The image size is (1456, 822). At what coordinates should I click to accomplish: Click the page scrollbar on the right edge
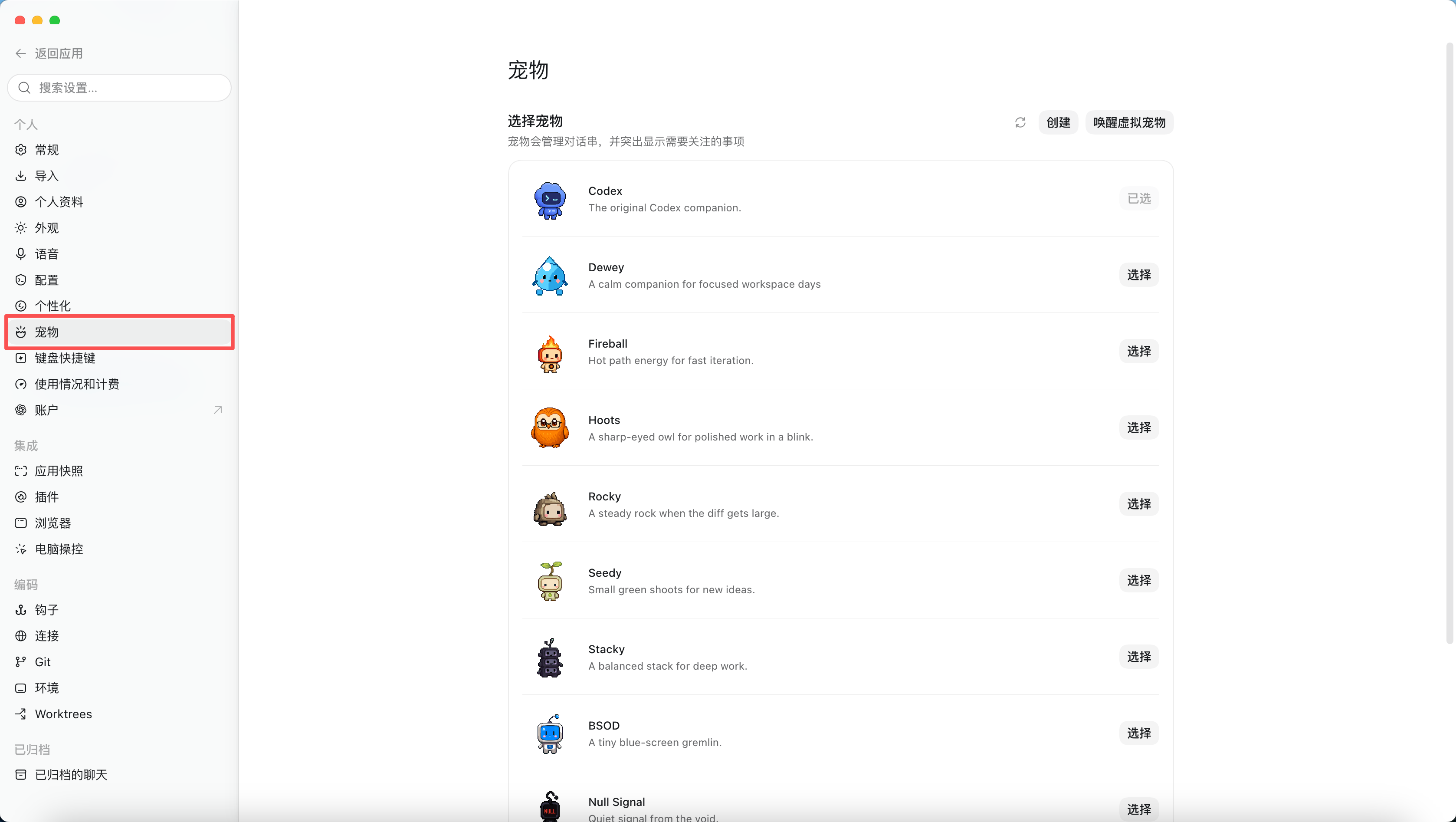click(x=1450, y=343)
